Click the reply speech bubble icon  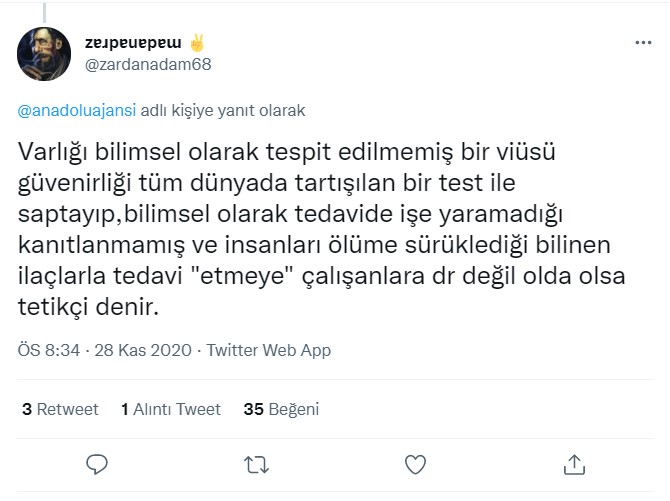point(97,464)
